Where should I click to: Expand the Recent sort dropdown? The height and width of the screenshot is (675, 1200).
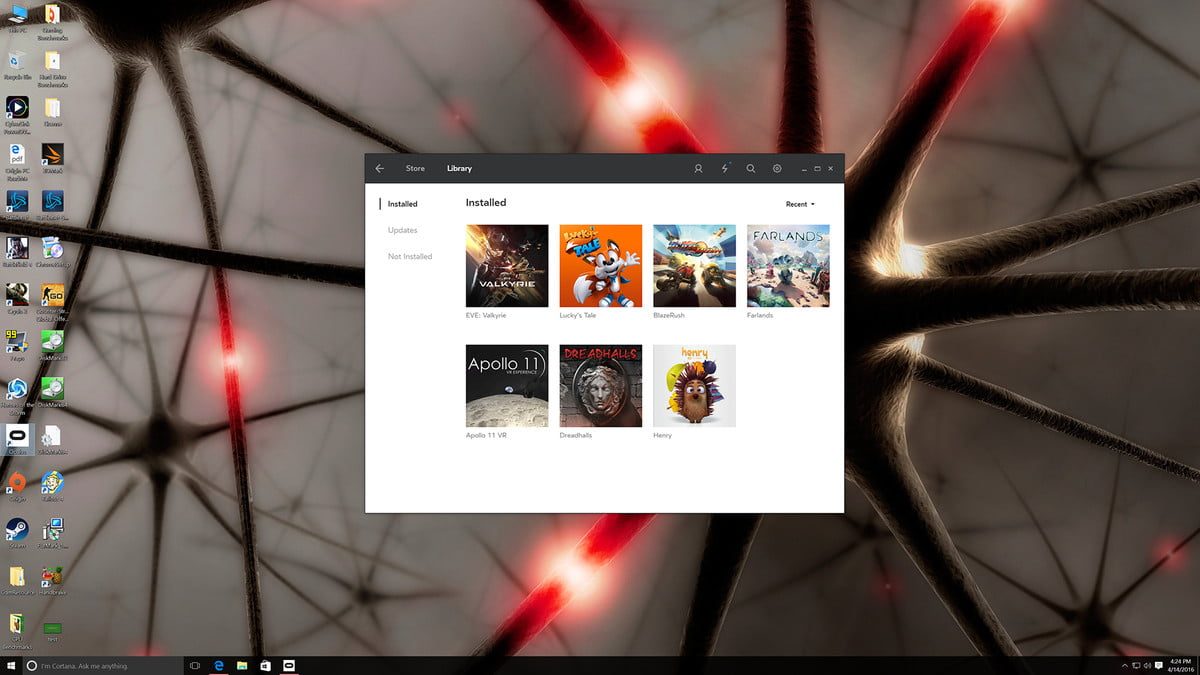[x=800, y=204]
